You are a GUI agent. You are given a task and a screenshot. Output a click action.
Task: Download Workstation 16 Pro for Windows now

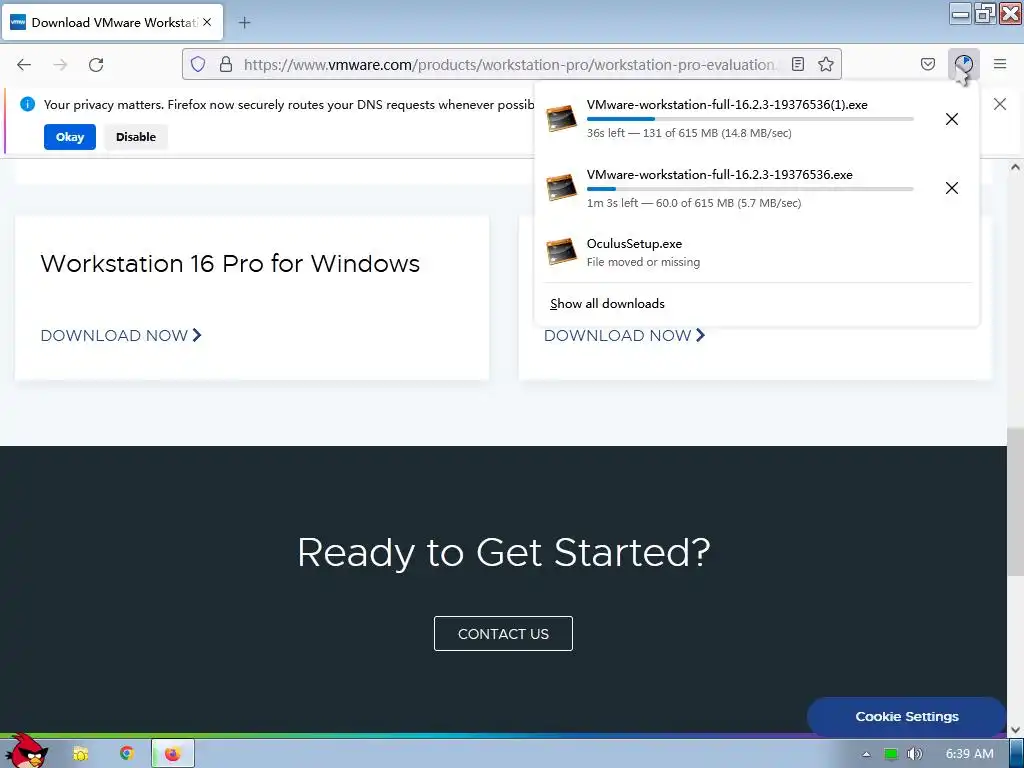[x=121, y=336]
